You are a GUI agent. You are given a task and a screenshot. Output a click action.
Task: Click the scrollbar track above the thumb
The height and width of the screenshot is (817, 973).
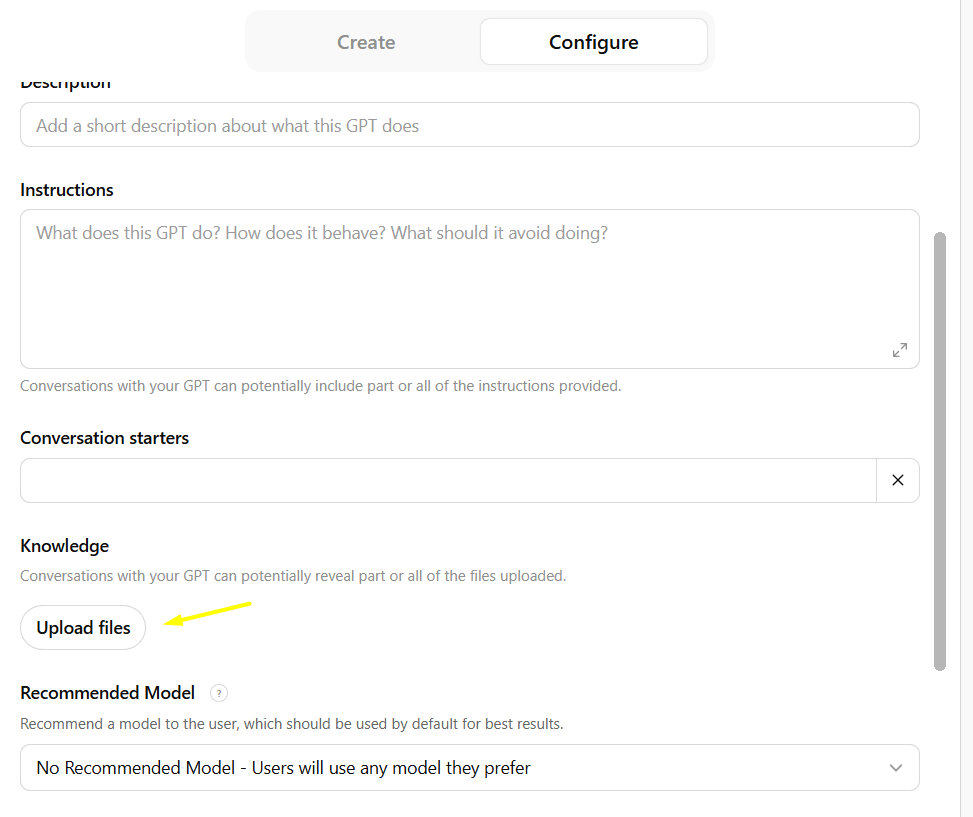(x=939, y=118)
